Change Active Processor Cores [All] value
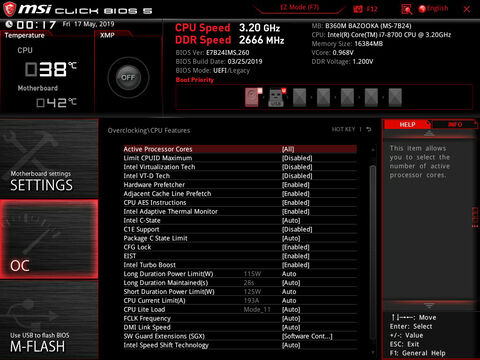Screen dimensions: 480x360 point(288,149)
